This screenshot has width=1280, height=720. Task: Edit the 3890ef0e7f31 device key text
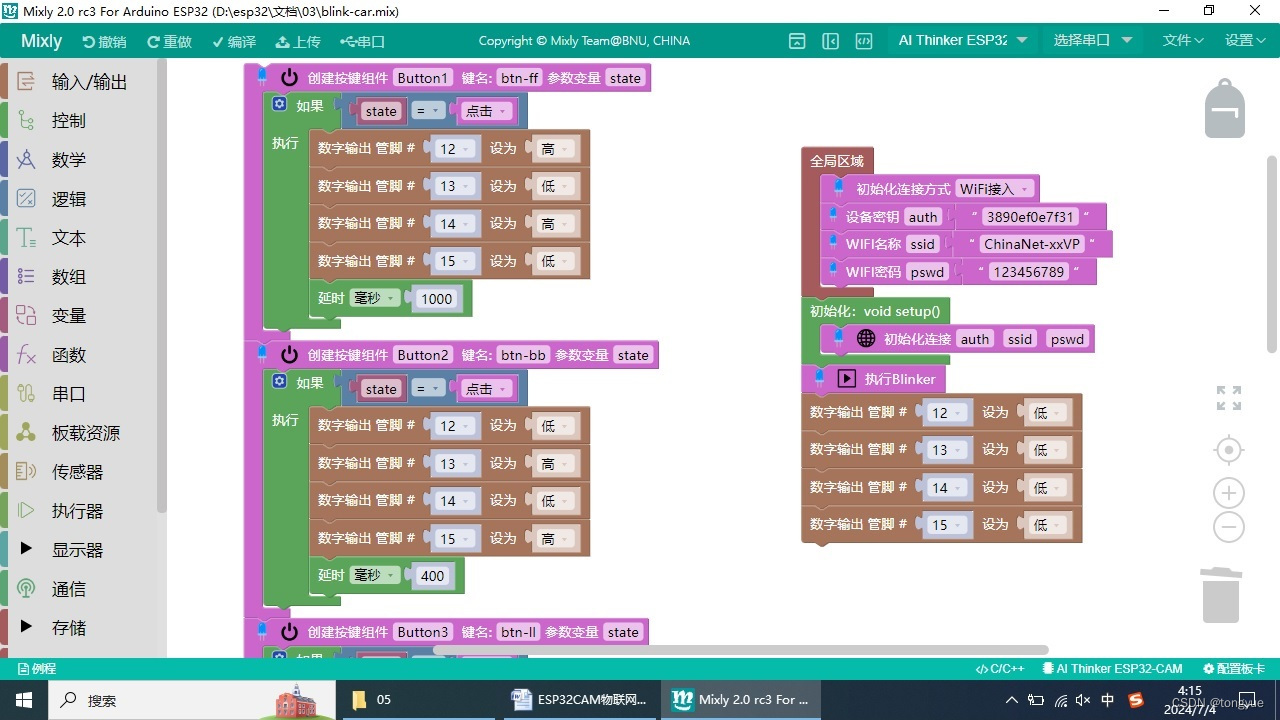[x=1029, y=216]
